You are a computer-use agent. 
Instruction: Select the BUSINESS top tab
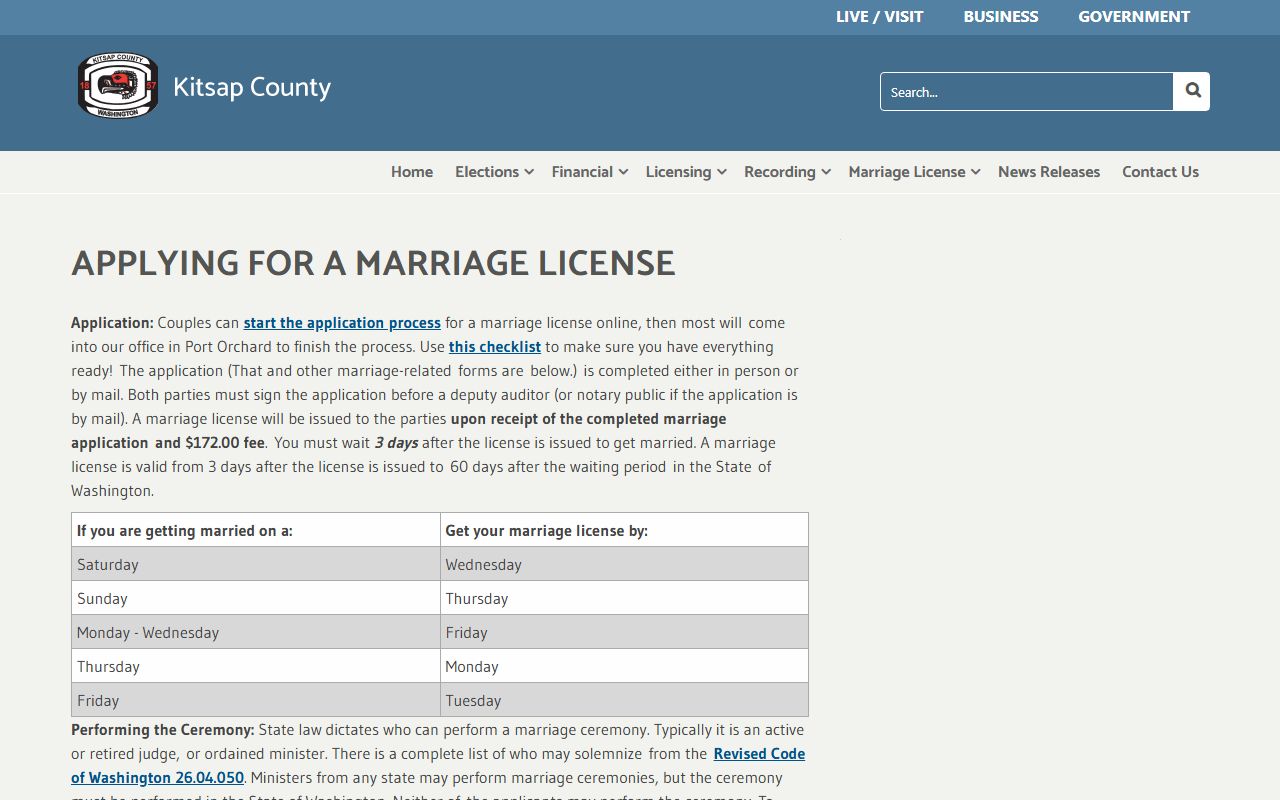(1001, 17)
